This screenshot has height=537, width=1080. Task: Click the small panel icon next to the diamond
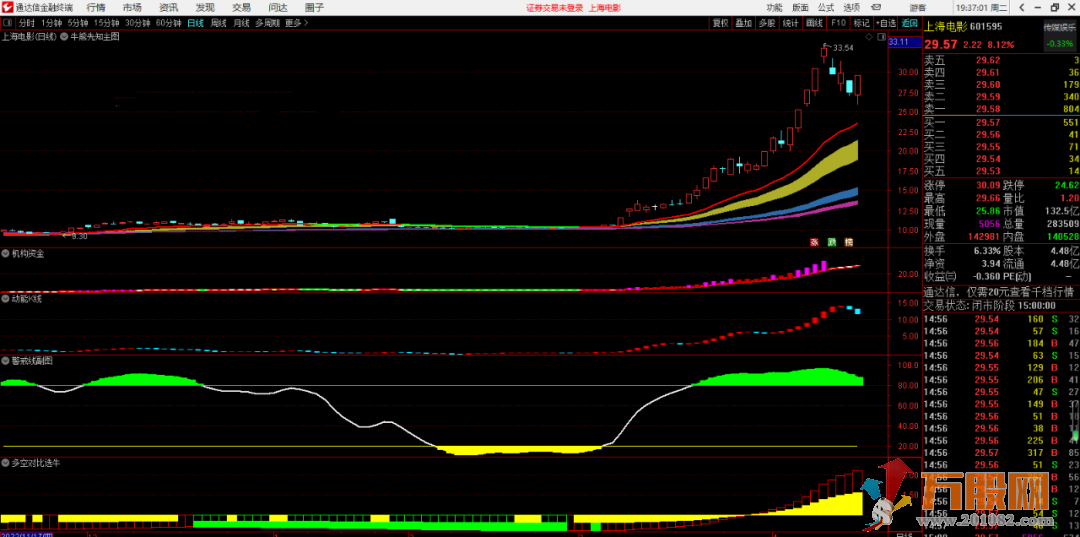(880, 36)
